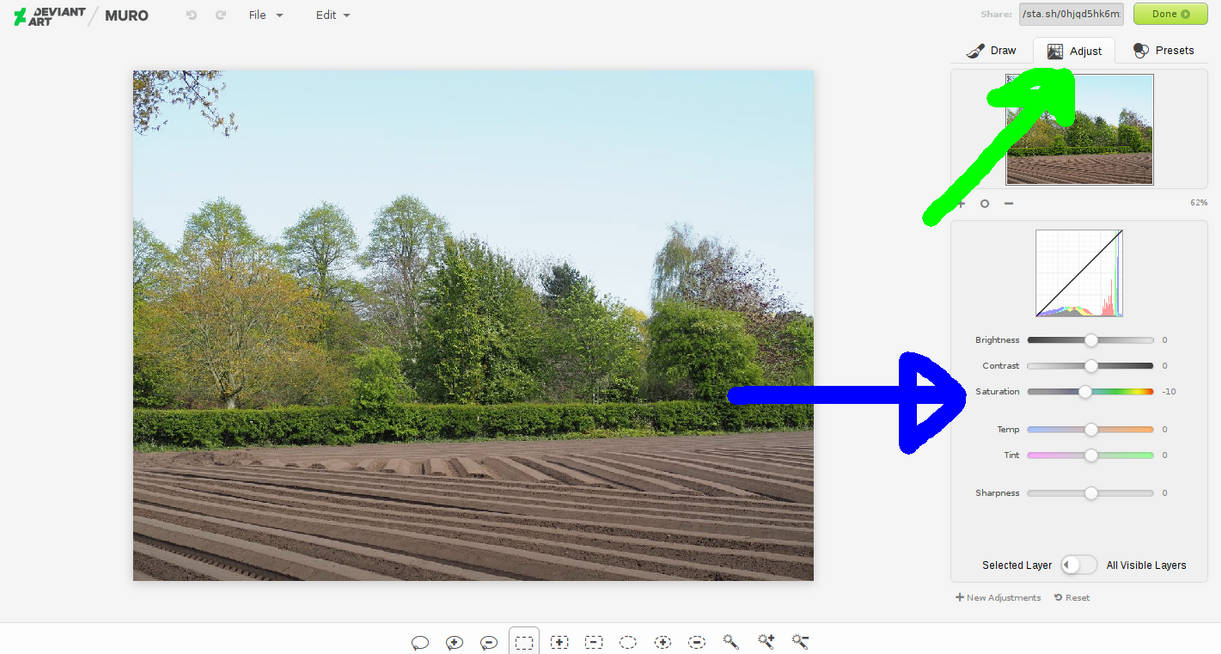Select the add-to-rectangle selection tool

click(x=560, y=642)
